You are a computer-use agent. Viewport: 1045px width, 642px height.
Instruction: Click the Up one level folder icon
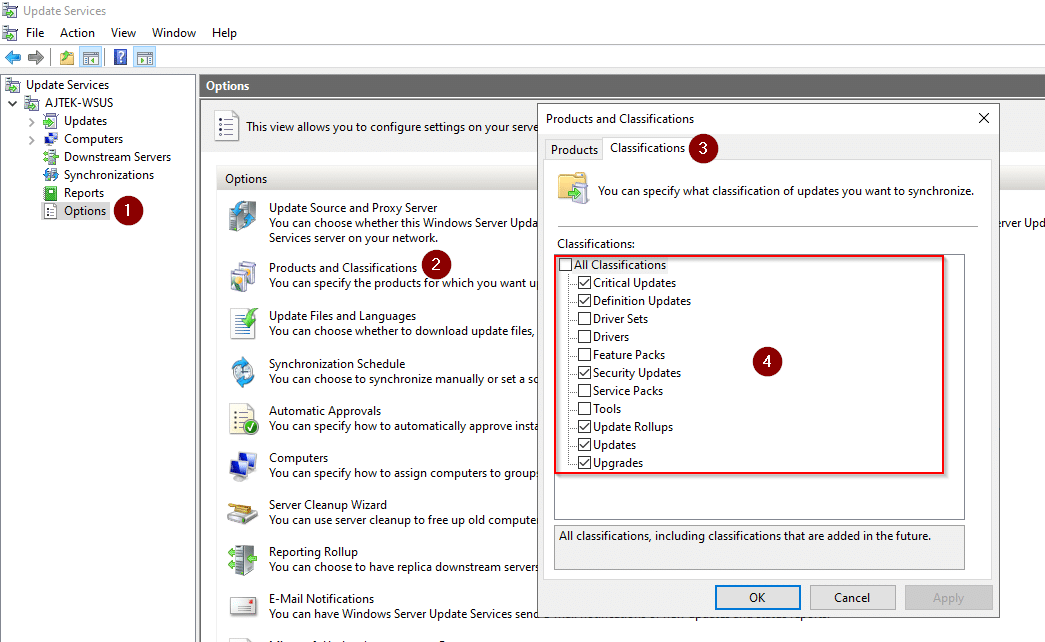point(67,57)
